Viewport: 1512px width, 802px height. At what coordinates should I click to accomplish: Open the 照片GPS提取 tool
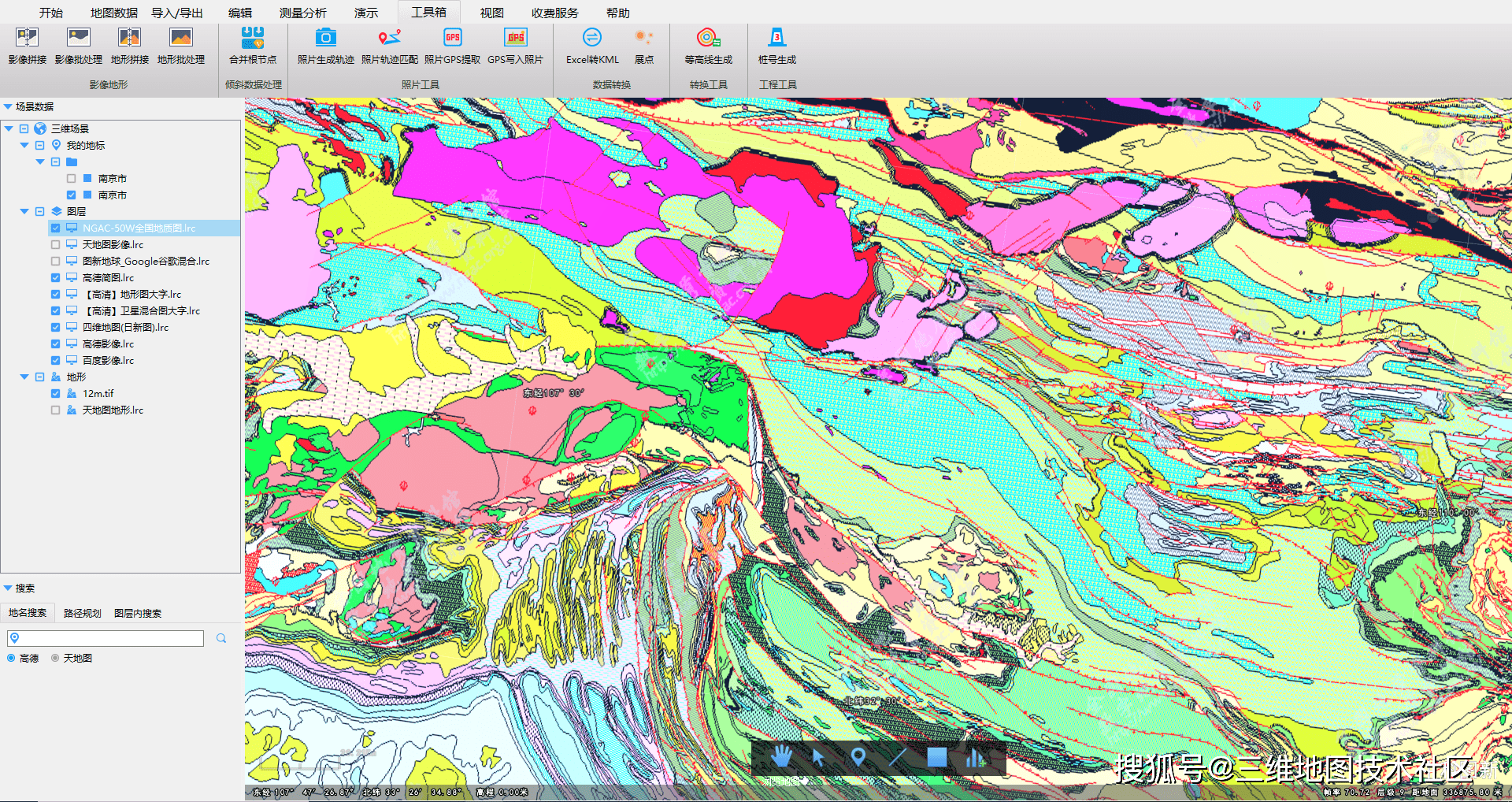click(x=453, y=46)
